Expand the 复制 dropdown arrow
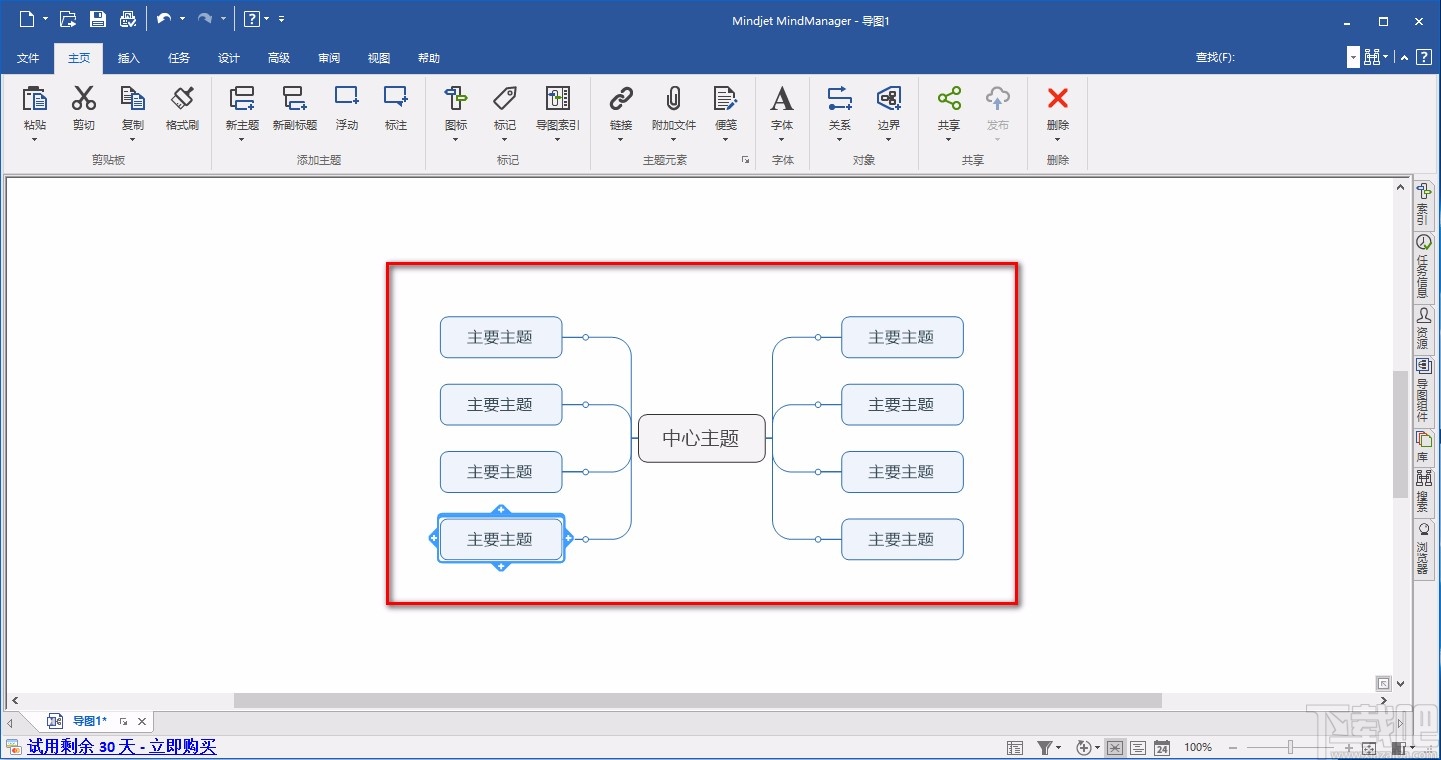The height and width of the screenshot is (760, 1441). click(133, 140)
